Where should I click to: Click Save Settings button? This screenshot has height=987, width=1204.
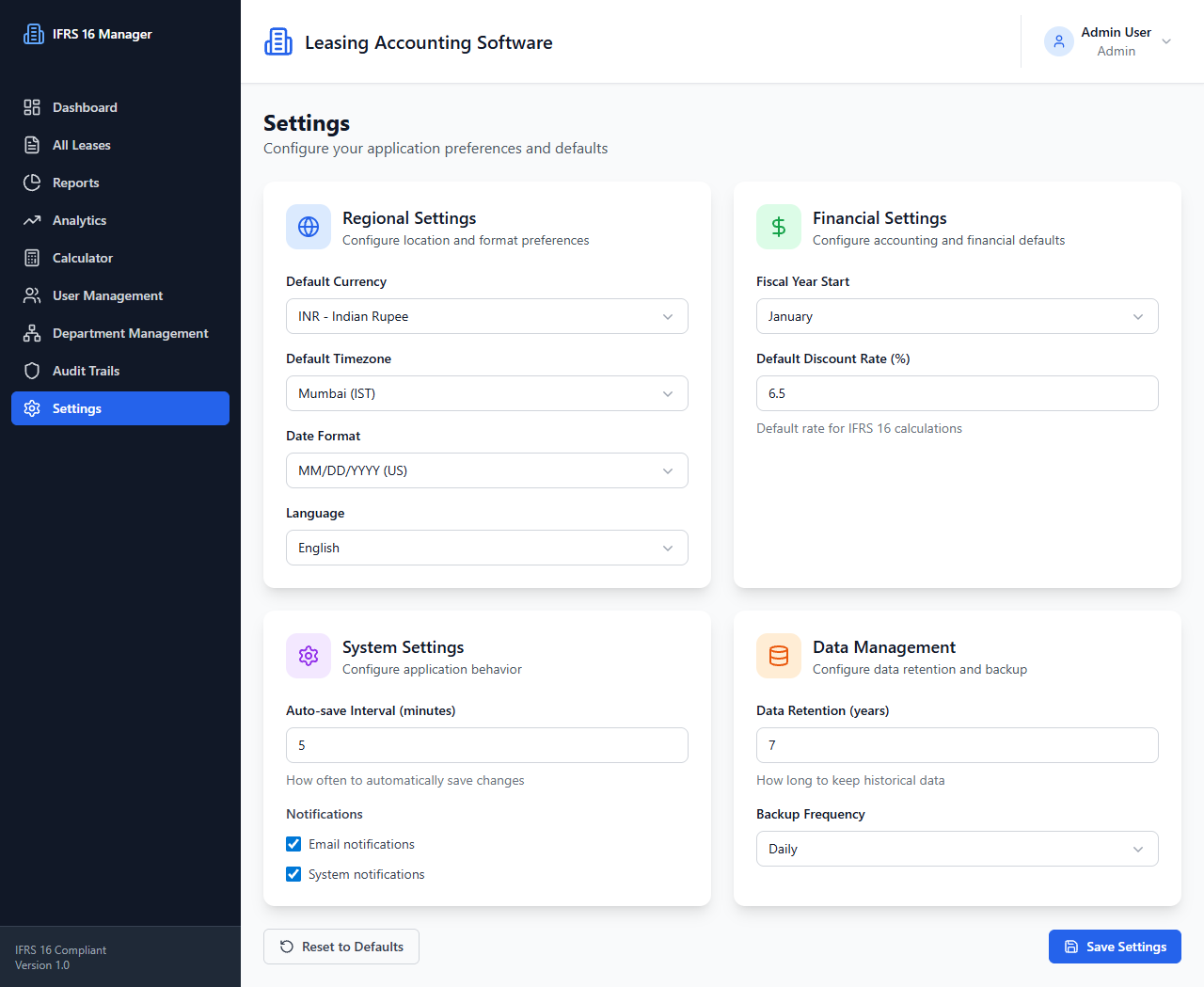click(x=1115, y=947)
